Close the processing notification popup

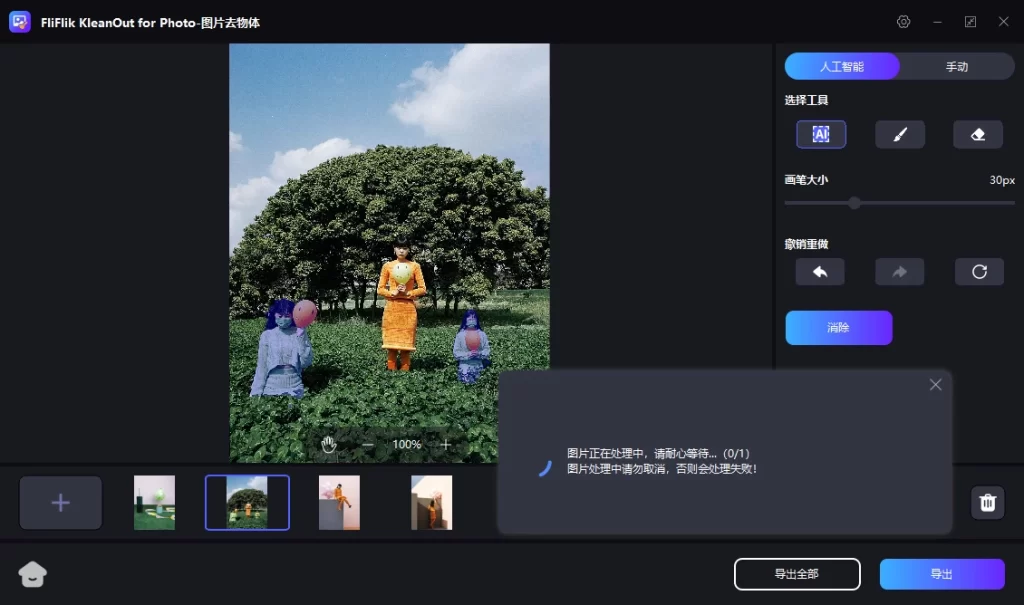[935, 385]
